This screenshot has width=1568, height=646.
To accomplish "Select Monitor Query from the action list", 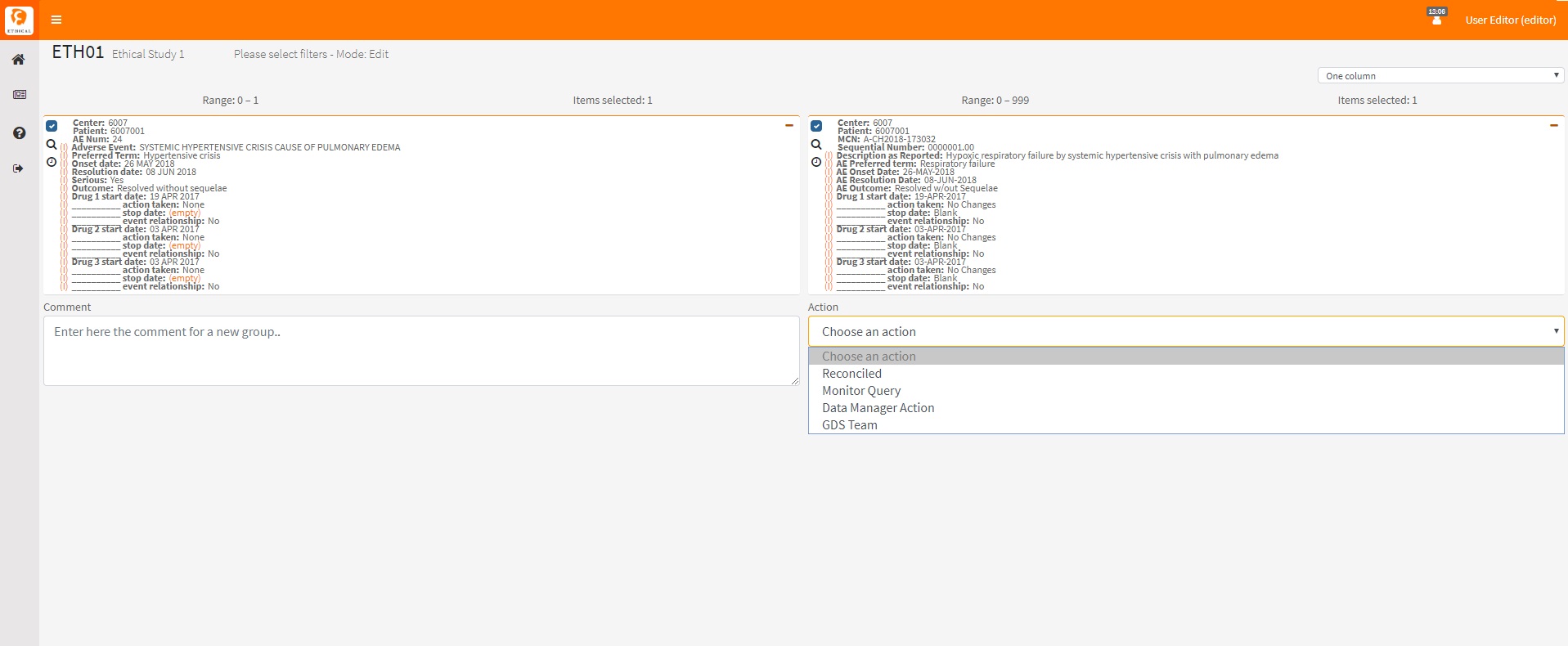I will click(1186, 391).
